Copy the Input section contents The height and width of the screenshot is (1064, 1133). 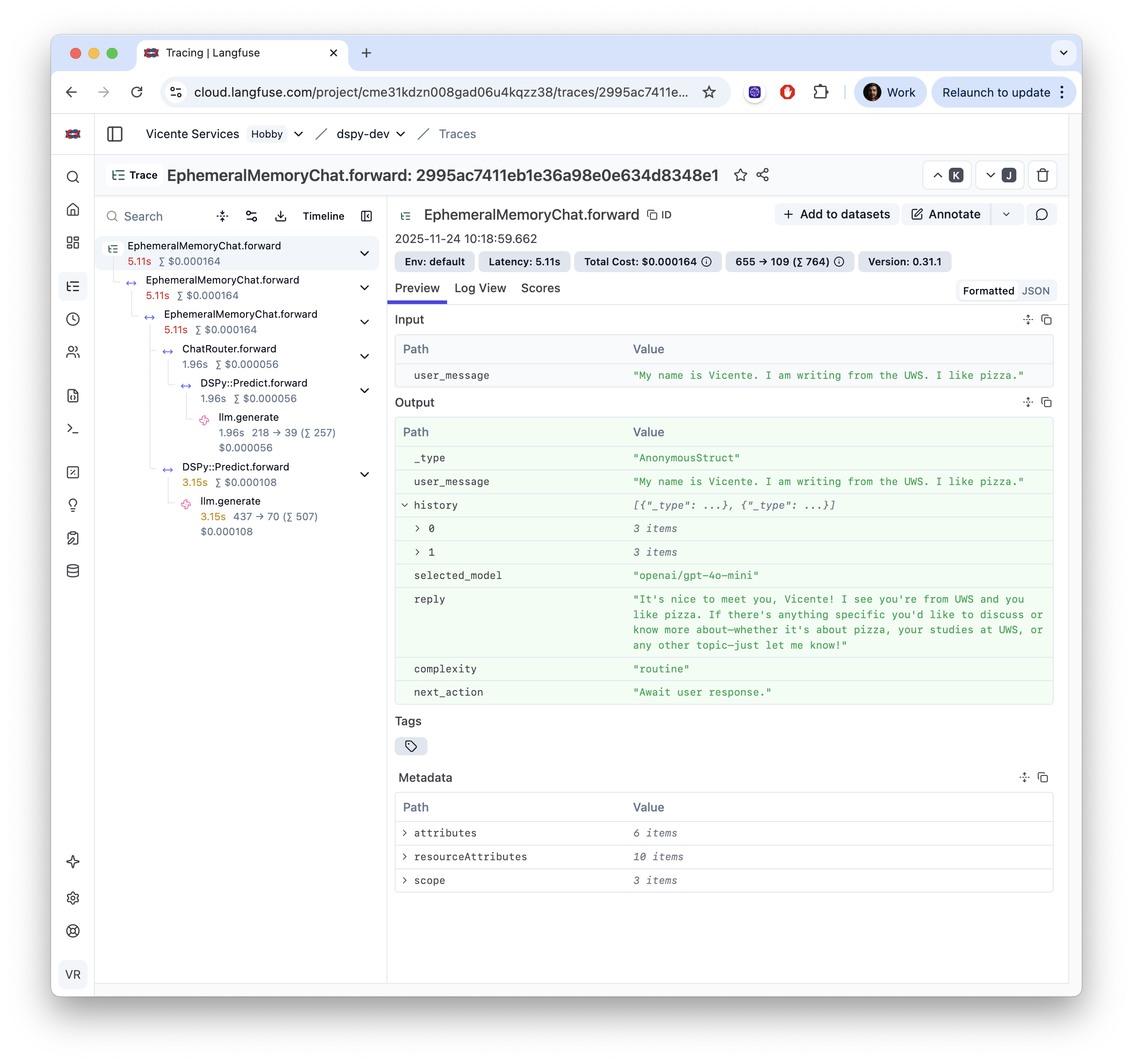[1046, 319]
